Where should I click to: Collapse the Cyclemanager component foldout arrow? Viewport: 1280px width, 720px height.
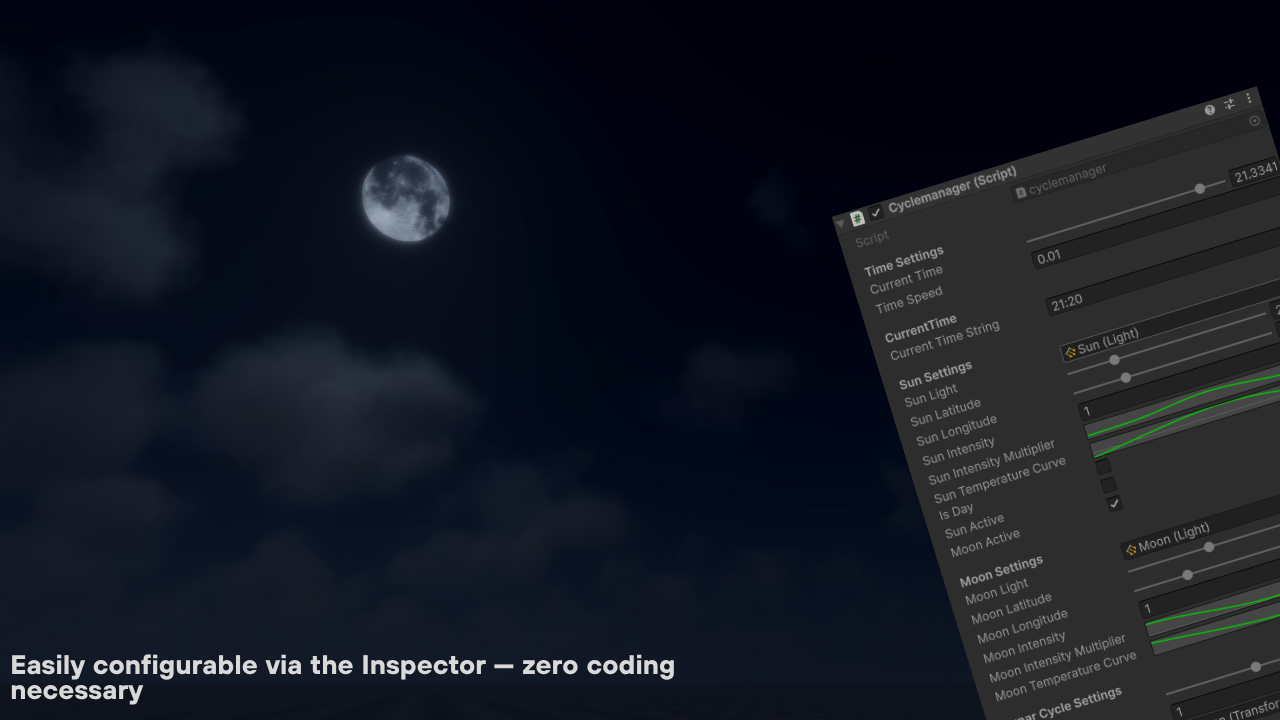[x=840, y=224]
